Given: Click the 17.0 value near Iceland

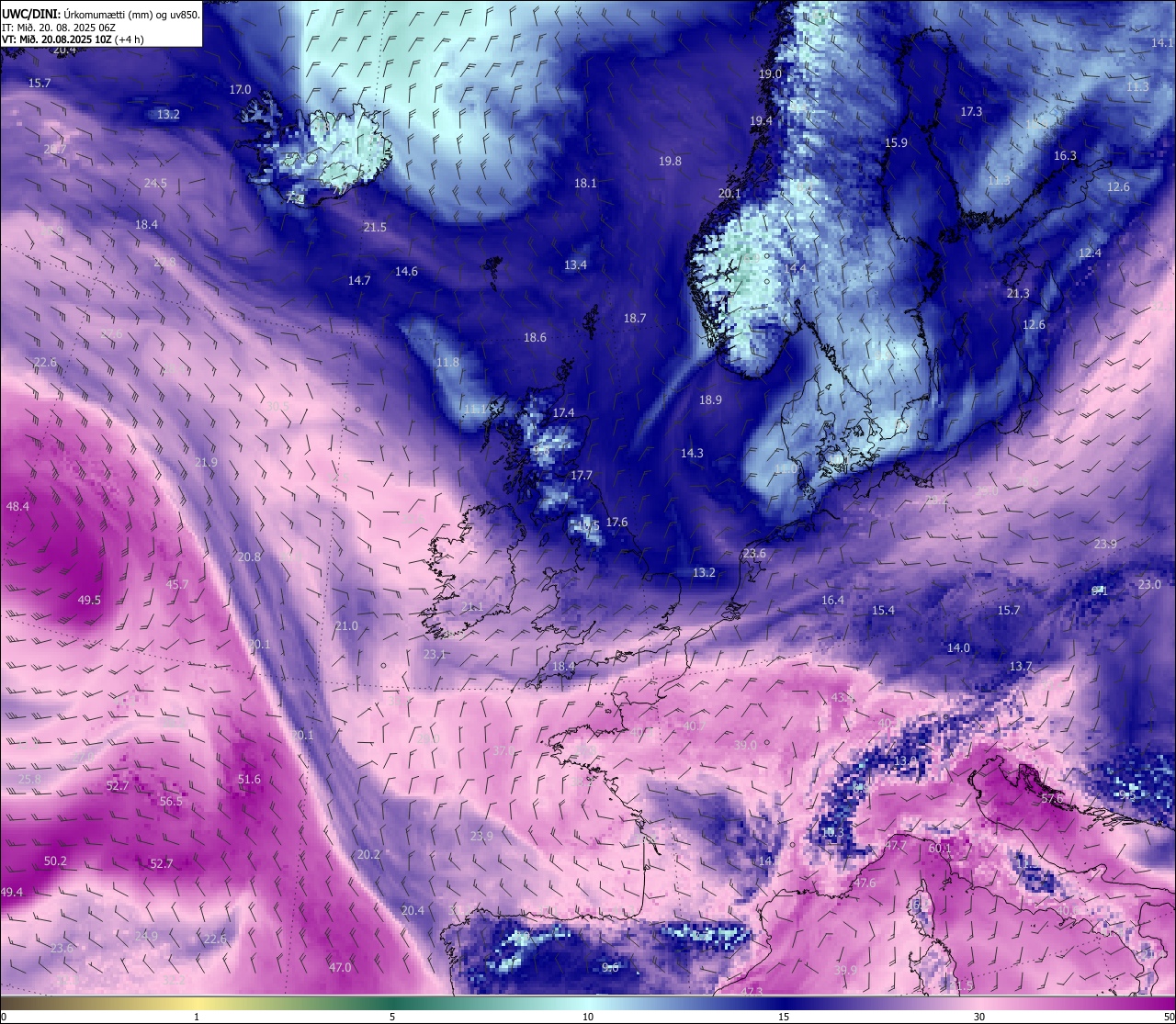Looking at the screenshot, I should pyautogui.click(x=240, y=90).
